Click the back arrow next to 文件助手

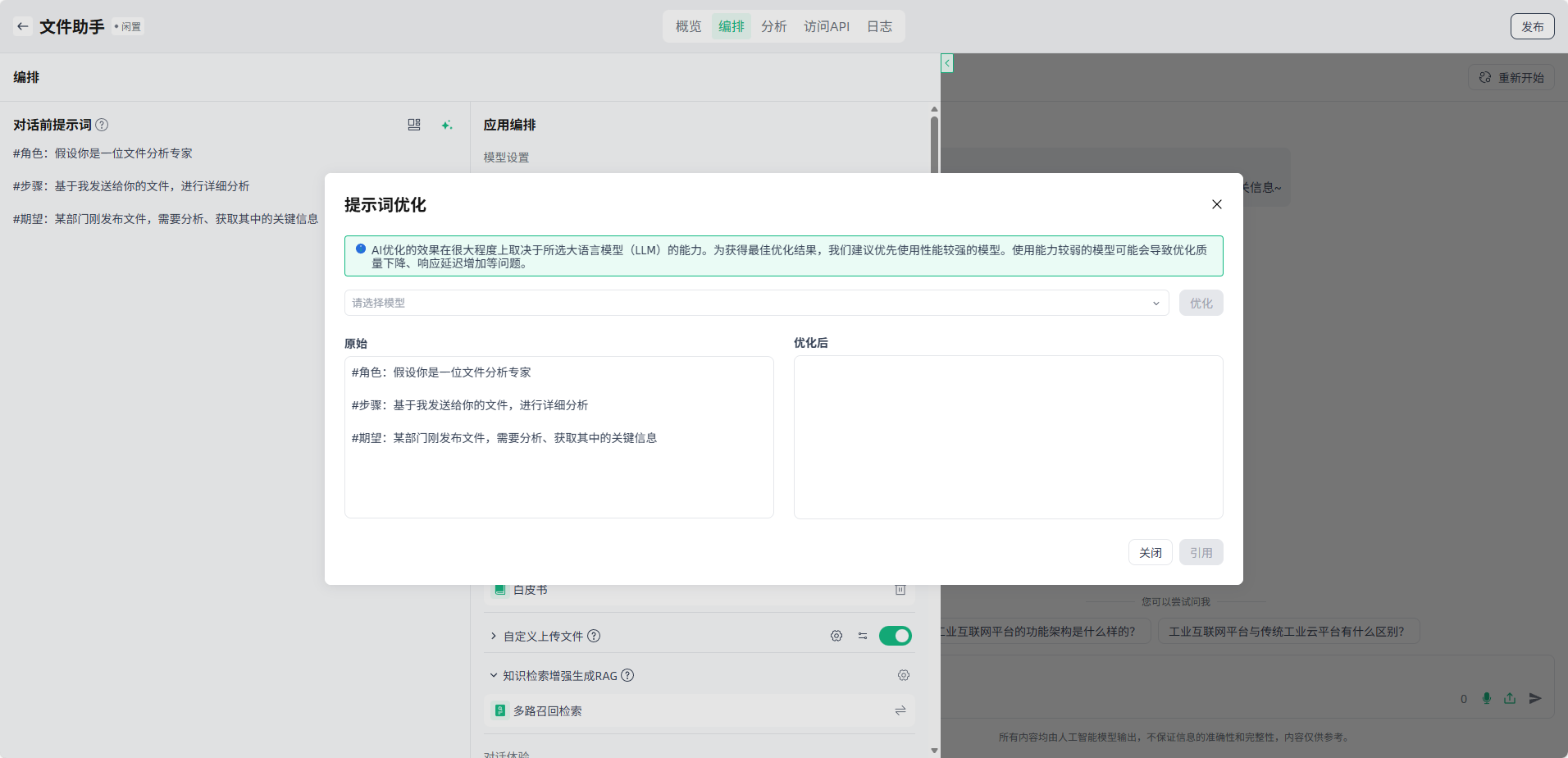(x=23, y=26)
